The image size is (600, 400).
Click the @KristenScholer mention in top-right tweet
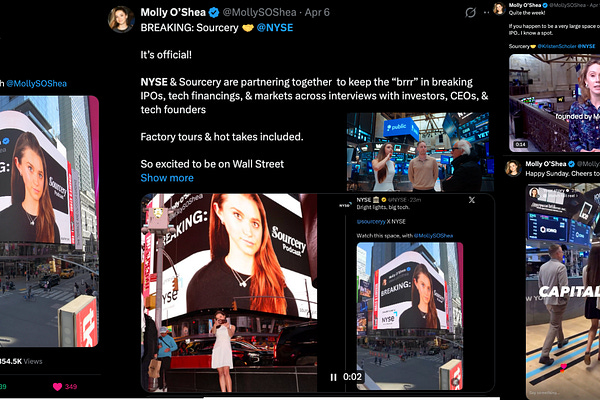tap(557, 46)
